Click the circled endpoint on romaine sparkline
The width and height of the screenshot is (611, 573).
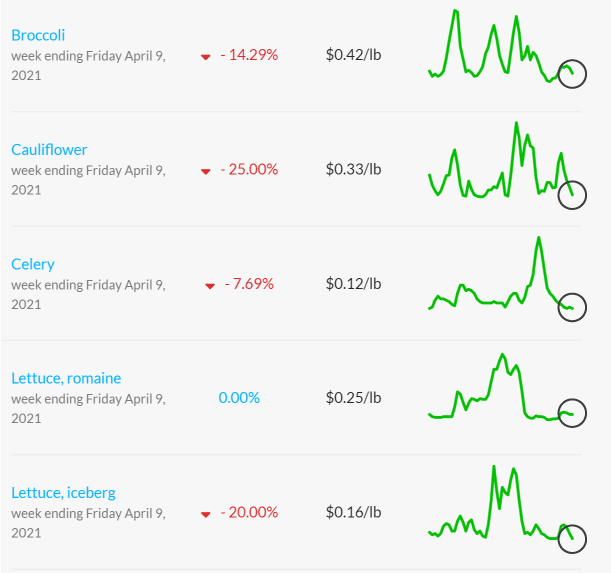pyautogui.click(x=572, y=413)
